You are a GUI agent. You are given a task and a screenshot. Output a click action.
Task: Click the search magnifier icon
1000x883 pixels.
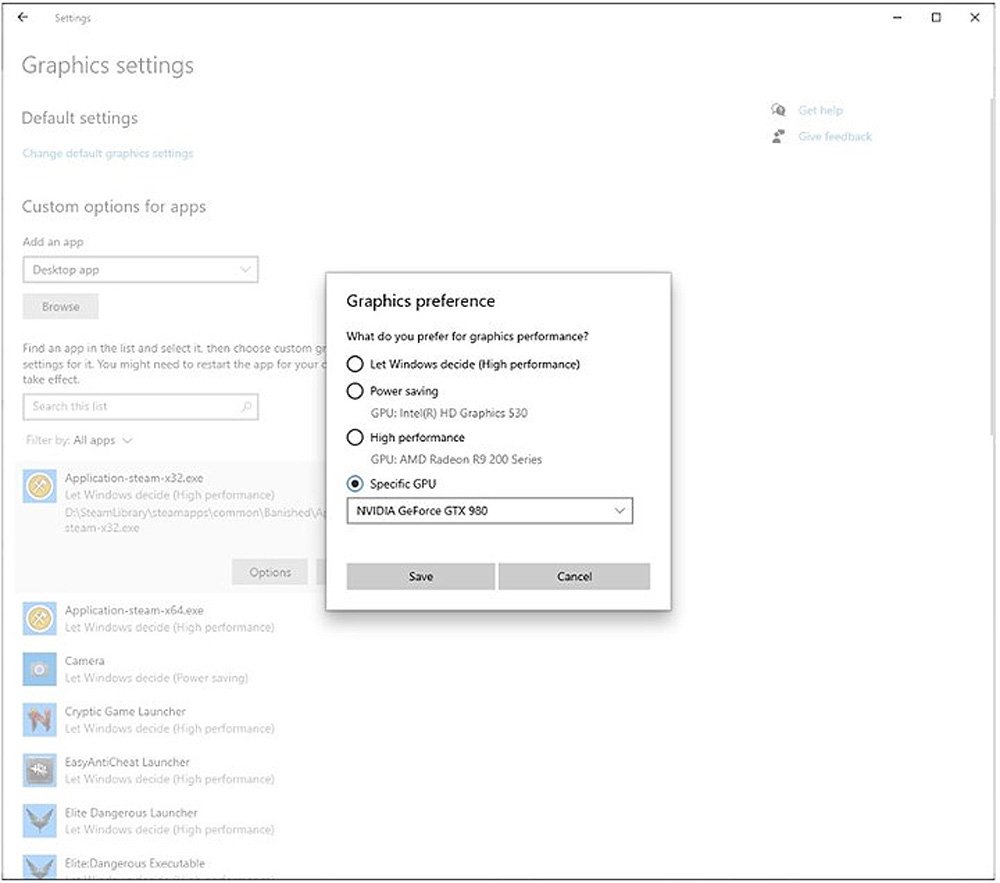(x=246, y=406)
